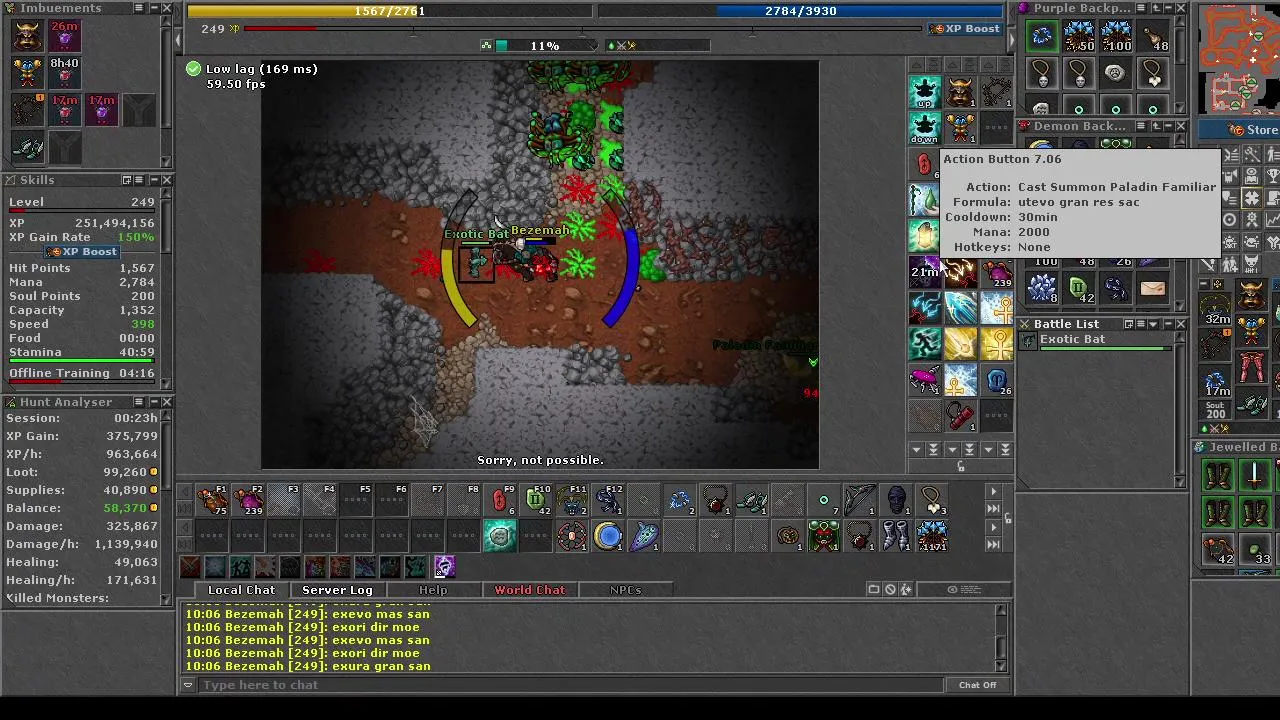Click the chat input field
The width and height of the screenshot is (1280, 720).
pos(571,685)
